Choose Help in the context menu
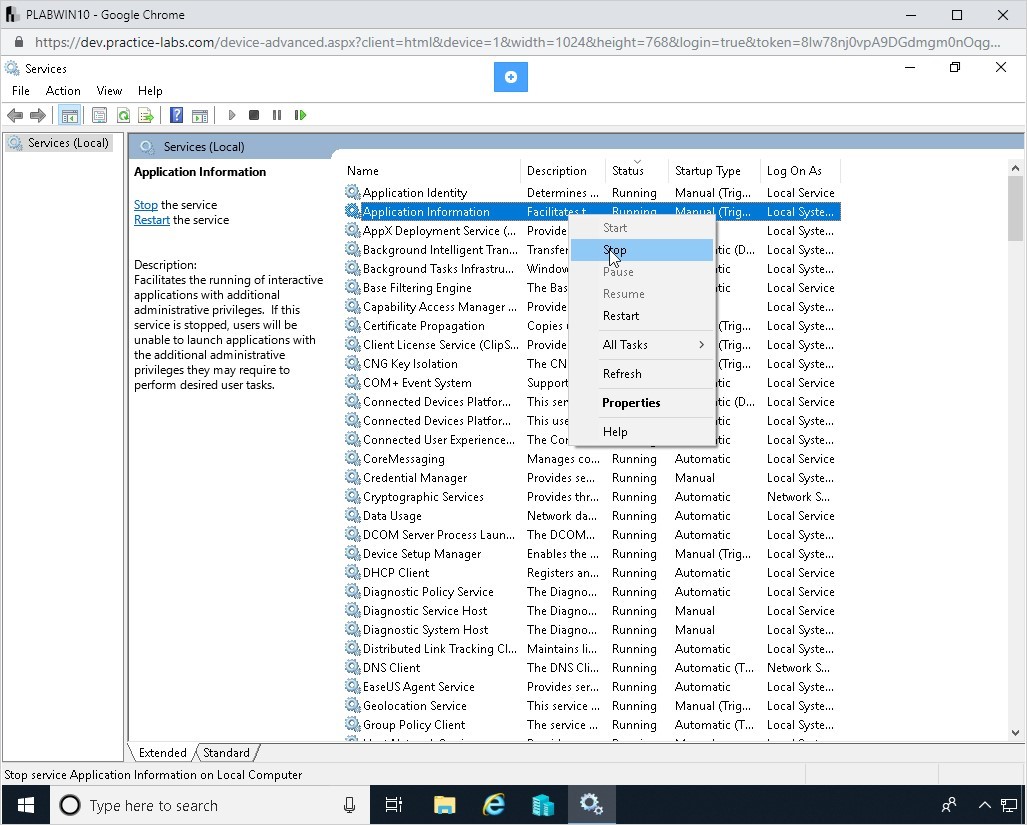Image resolution: width=1027 pixels, height=825 pixels. click(642, 431)
